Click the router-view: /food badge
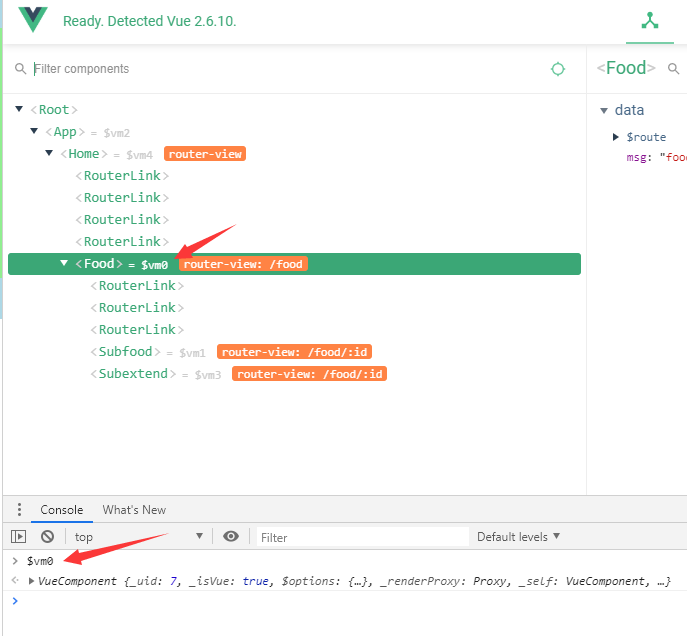Screen dimensions: 687x636 [x=243, y=264]
